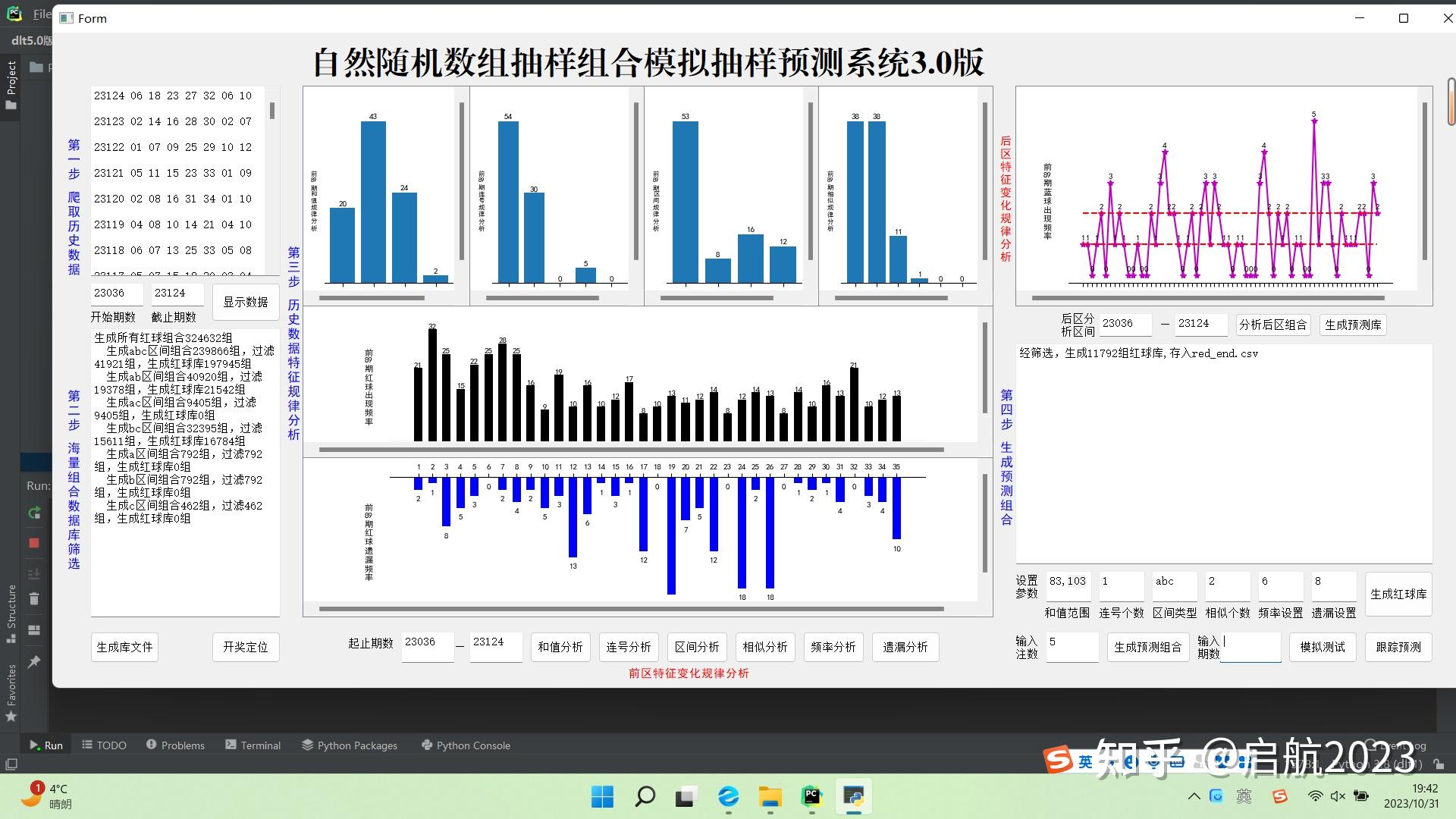Open Windows Start menu
The image size is (1456, 819).
(602, 796)
